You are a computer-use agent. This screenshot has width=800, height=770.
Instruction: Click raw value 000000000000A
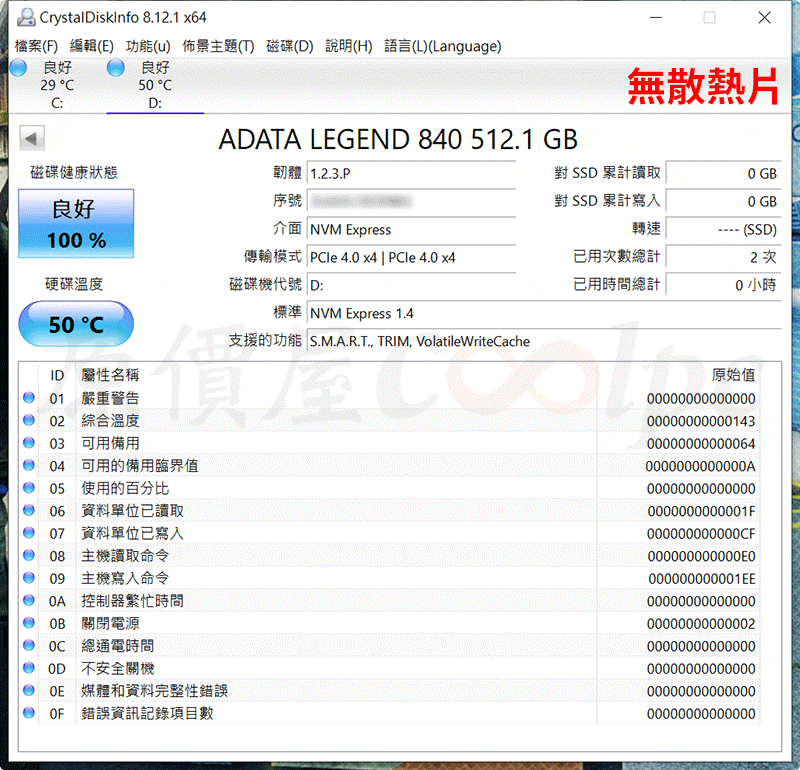(x=701, y=466)
